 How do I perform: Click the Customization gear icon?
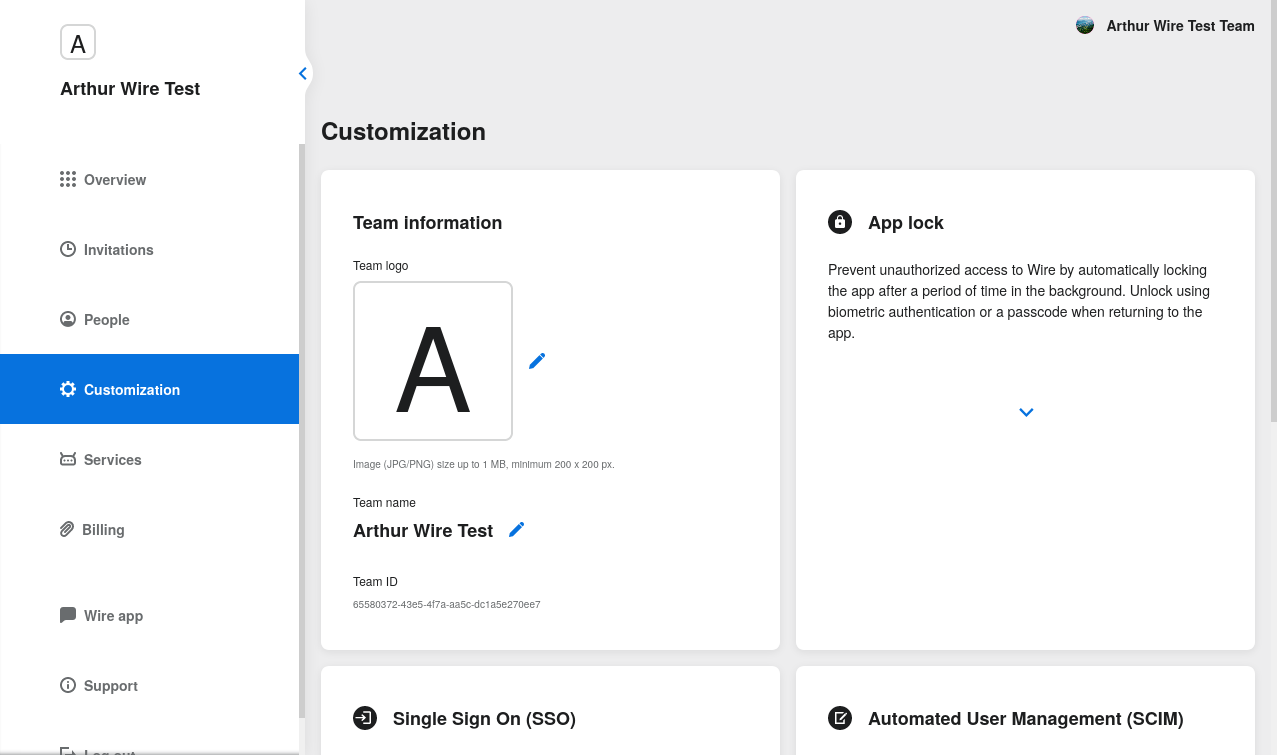tap(68, 389)
